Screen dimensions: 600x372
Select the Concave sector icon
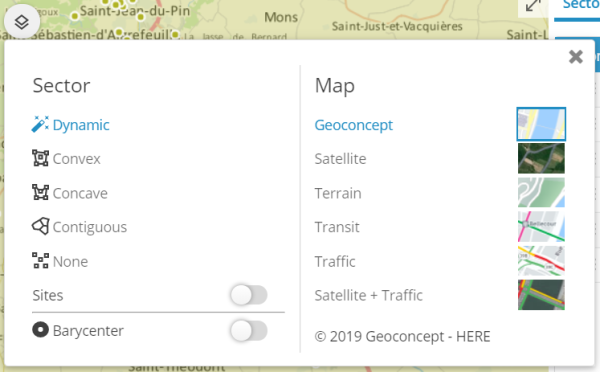tap(40, 193)
